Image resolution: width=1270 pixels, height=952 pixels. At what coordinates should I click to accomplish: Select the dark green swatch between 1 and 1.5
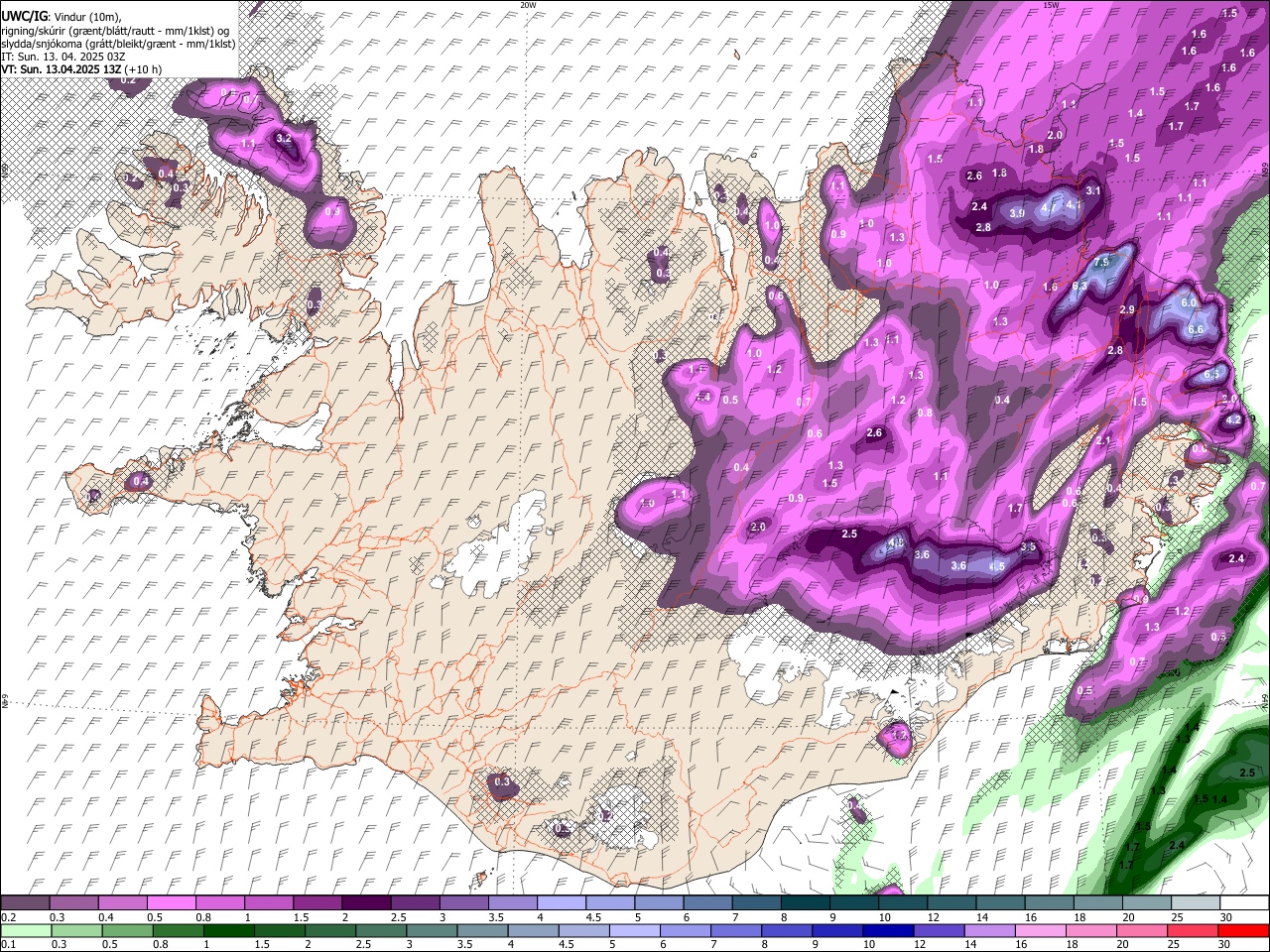coord(229,931)
